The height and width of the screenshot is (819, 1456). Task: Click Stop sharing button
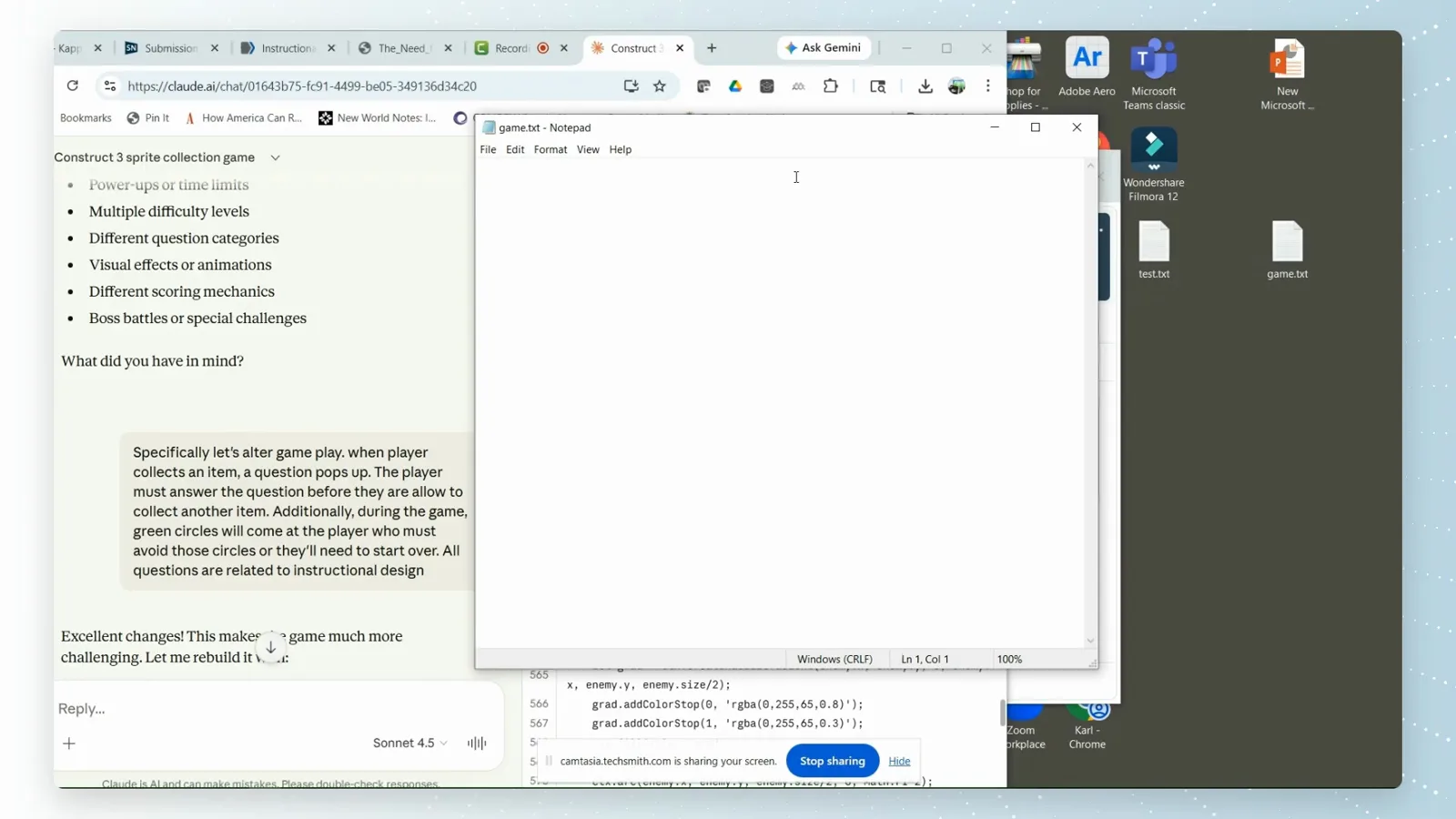pyautogui.click(x=833, y=761)
